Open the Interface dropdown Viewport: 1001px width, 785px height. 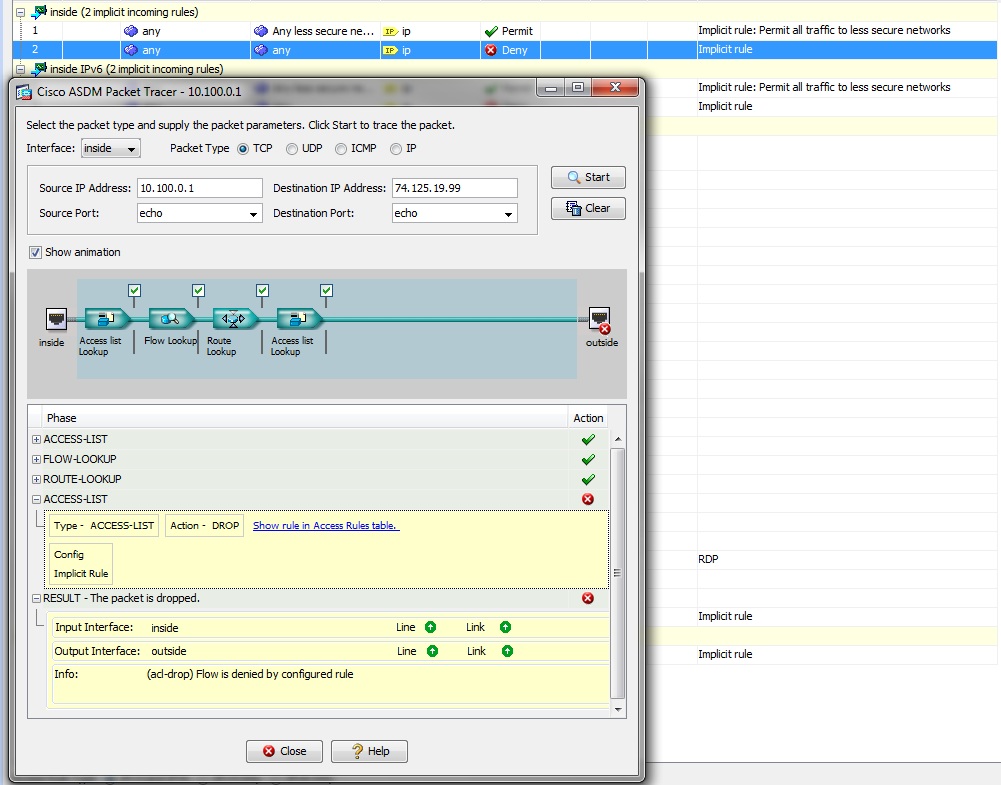click(x=111, y=148)
